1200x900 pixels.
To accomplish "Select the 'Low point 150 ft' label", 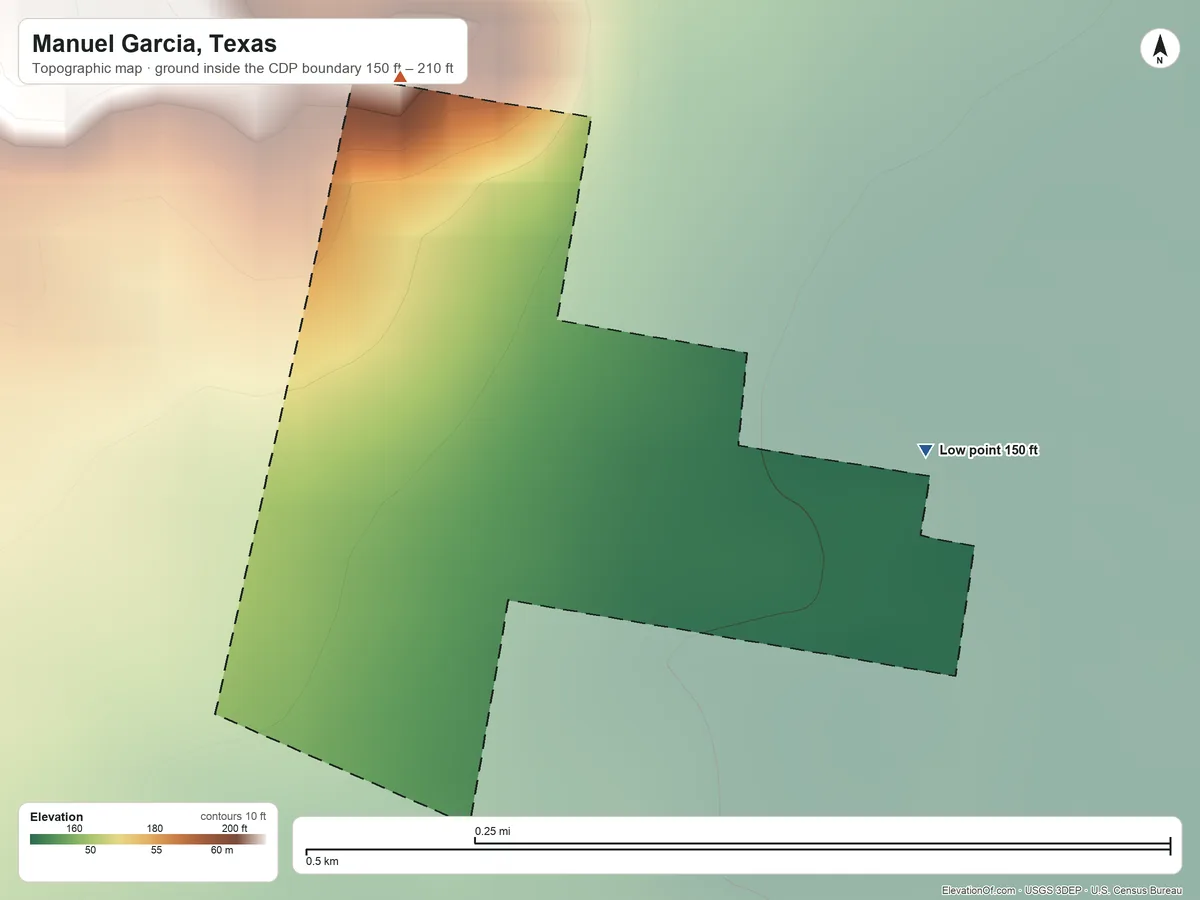I will point(989,451).
